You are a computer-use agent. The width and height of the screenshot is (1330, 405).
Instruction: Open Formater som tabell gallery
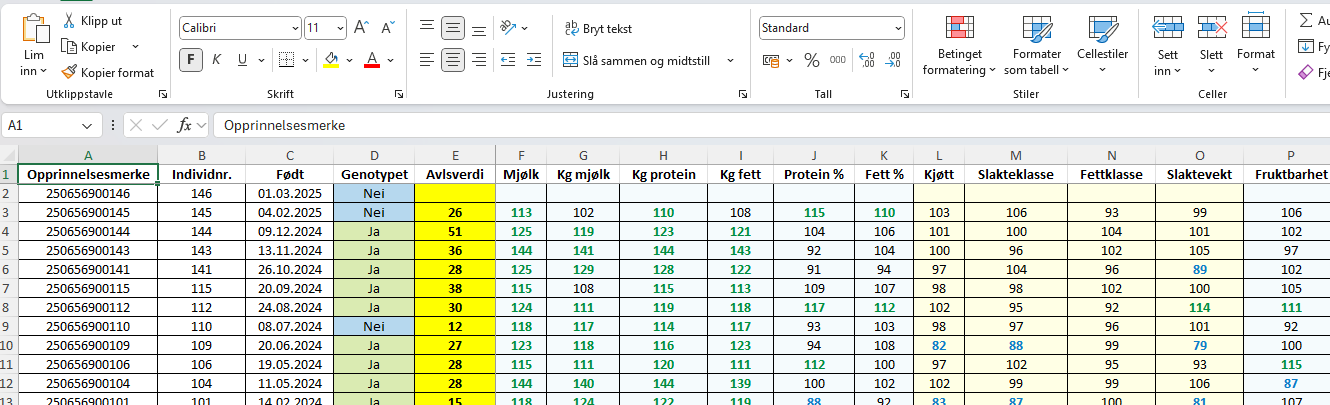[x=1036, y=46]
